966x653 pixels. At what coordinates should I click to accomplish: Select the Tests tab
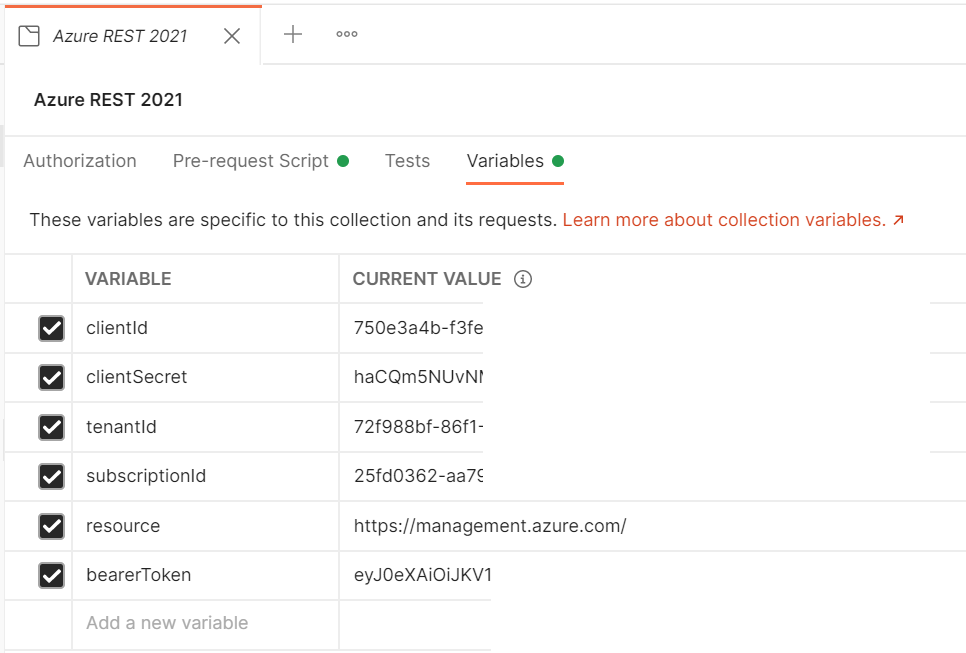click(x=407, y=161)
